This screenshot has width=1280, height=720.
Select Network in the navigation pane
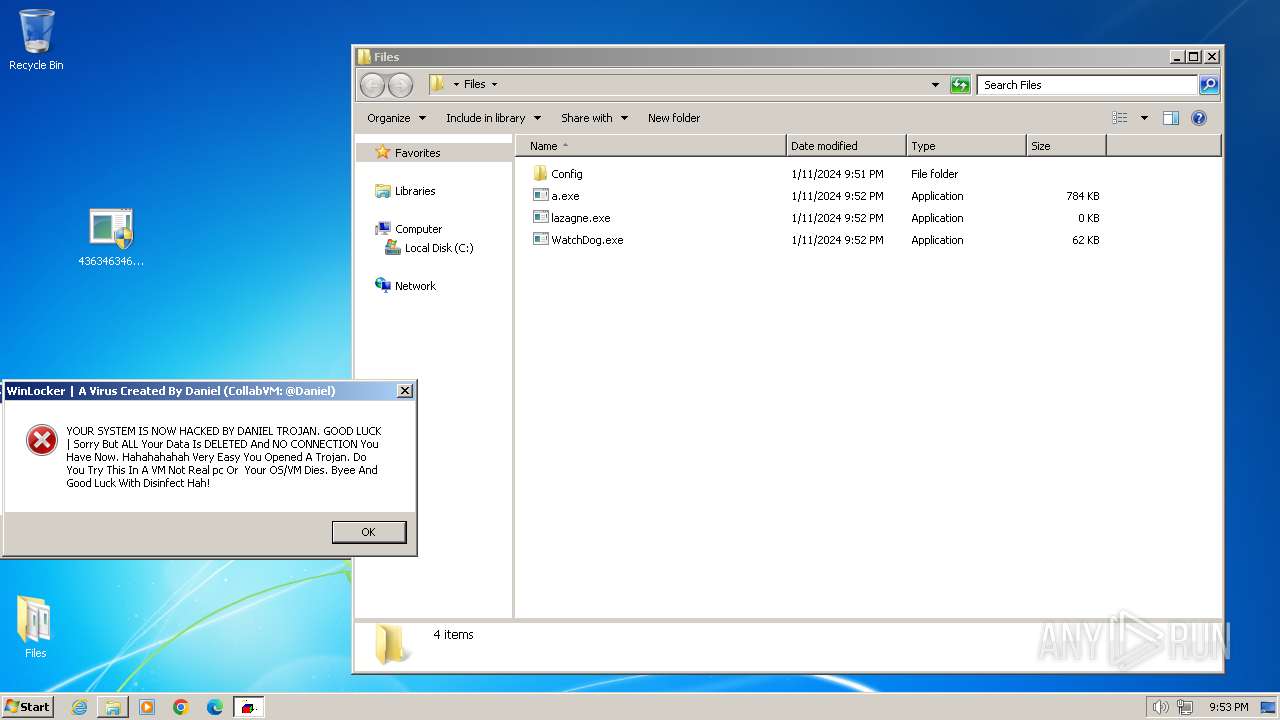click(x=405, y=286)
